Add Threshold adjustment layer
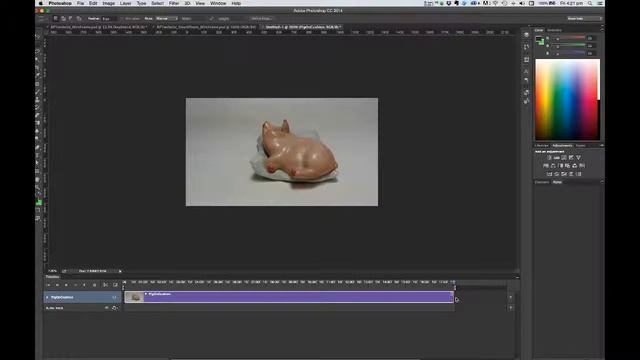The image size is (640, 360). point(564,174)
